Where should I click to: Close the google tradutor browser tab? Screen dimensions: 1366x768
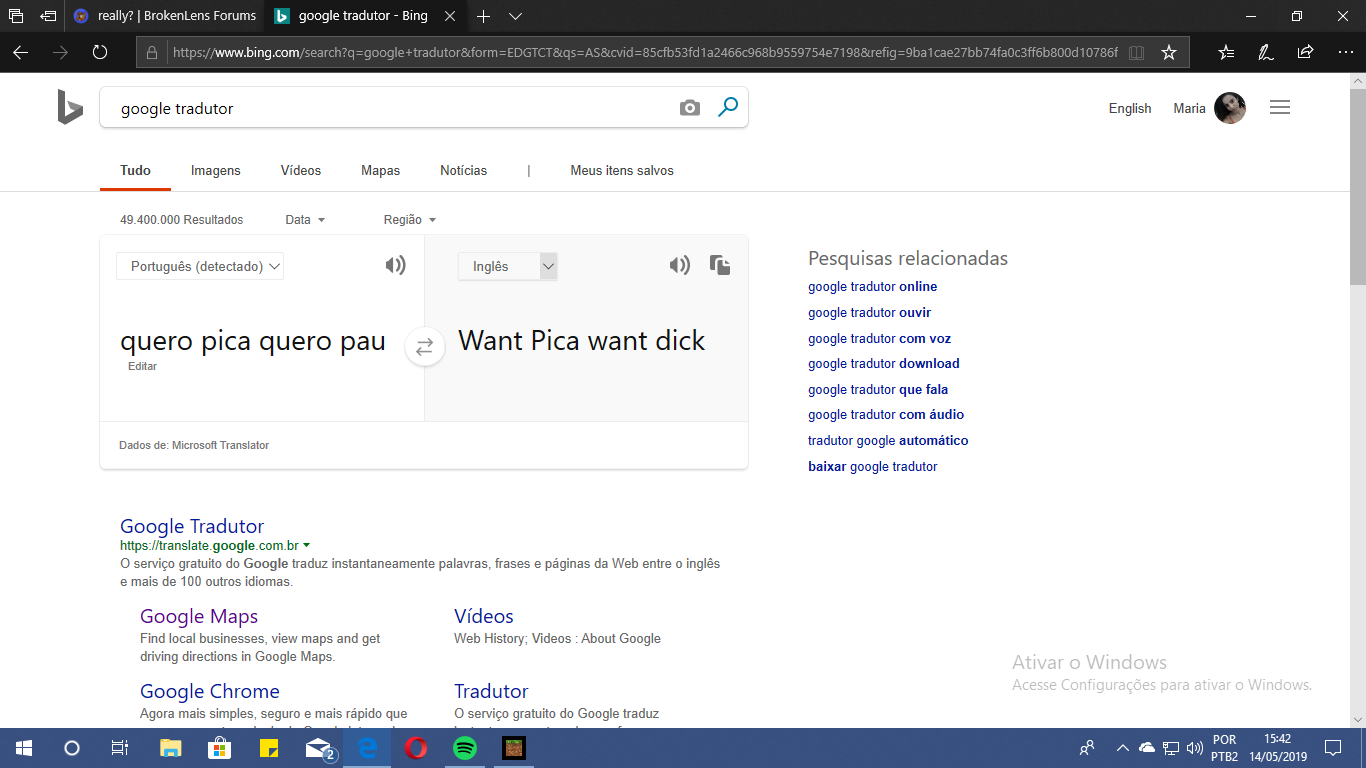(x=450, y=16)
